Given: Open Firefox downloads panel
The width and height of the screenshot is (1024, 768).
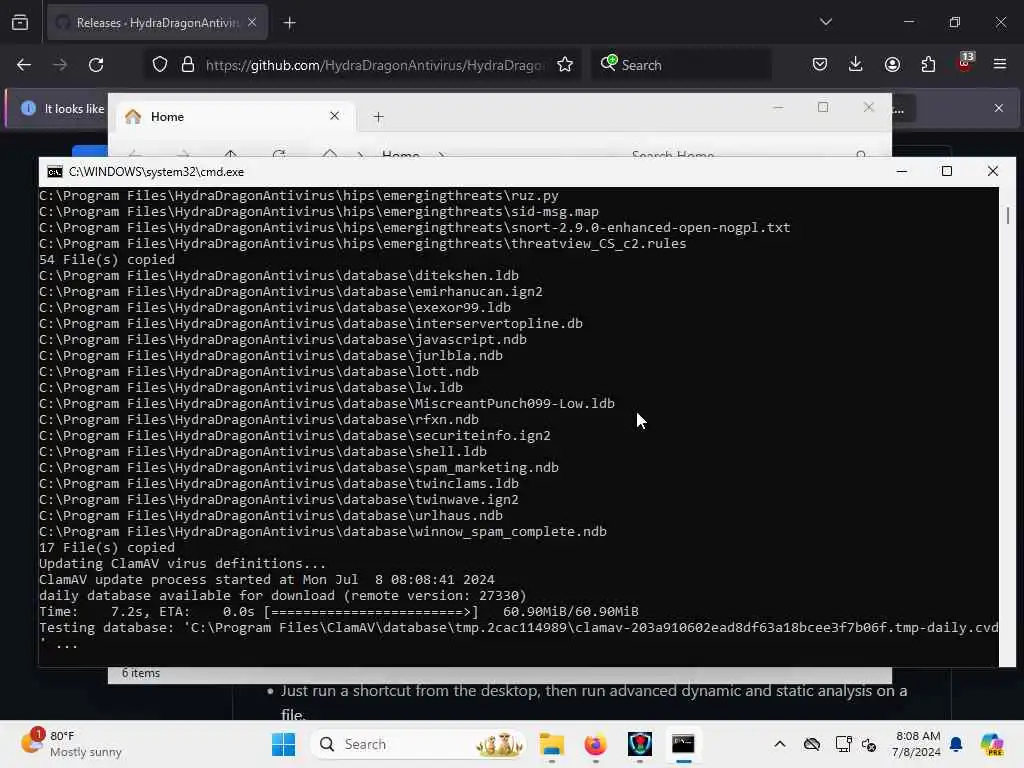Looking at the screenshot, I should click(x=856, y=65).
